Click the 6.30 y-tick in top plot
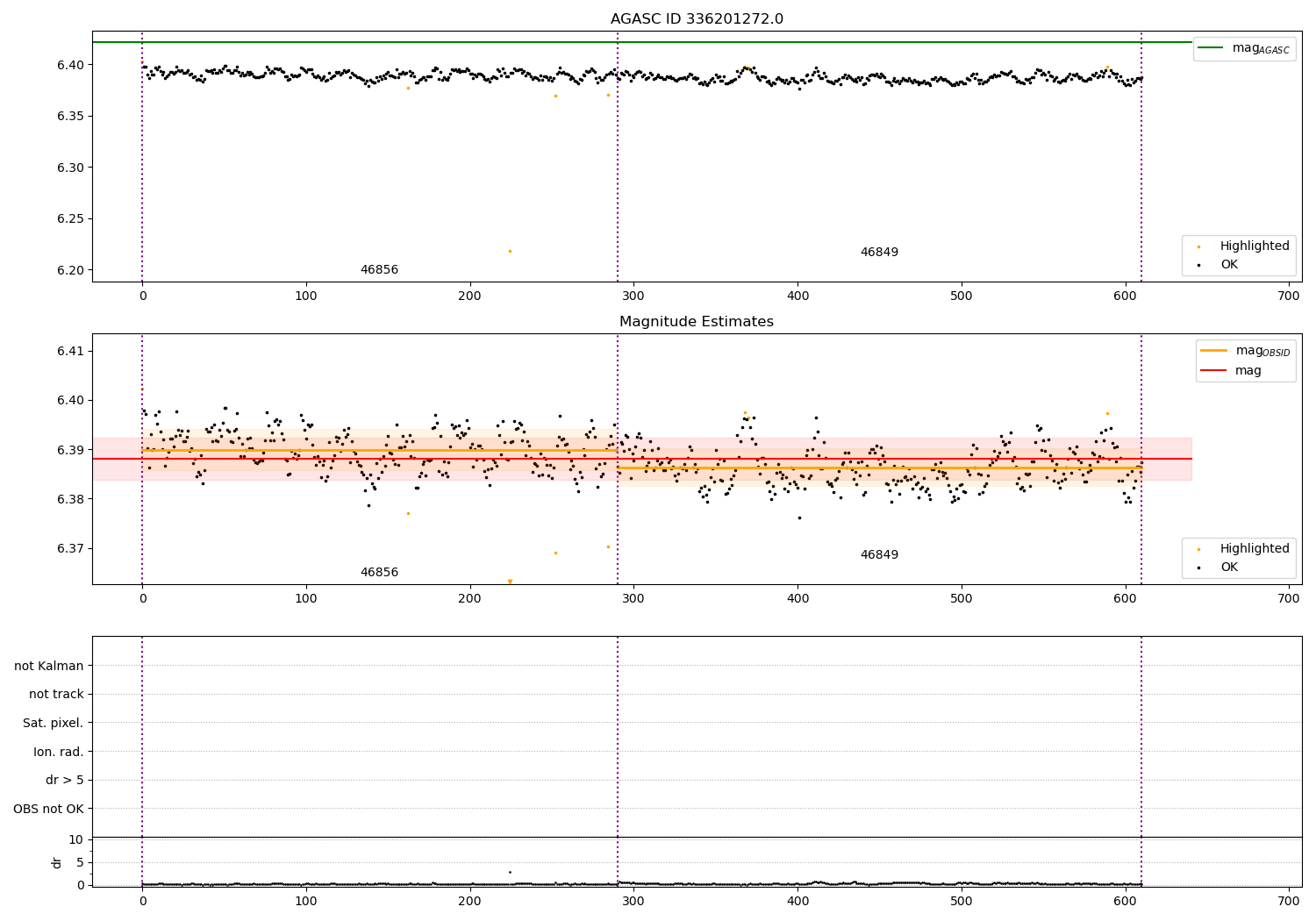This screenshot has width=1316, height=921. pyautogui.click(x=72, y=168)
